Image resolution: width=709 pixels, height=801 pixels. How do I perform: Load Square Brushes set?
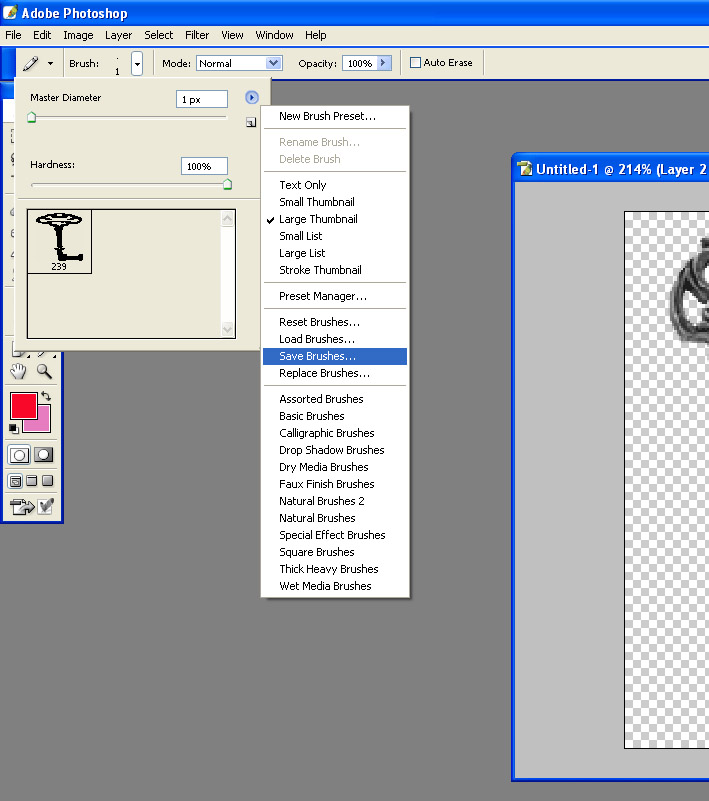click(x=335, y=552)
